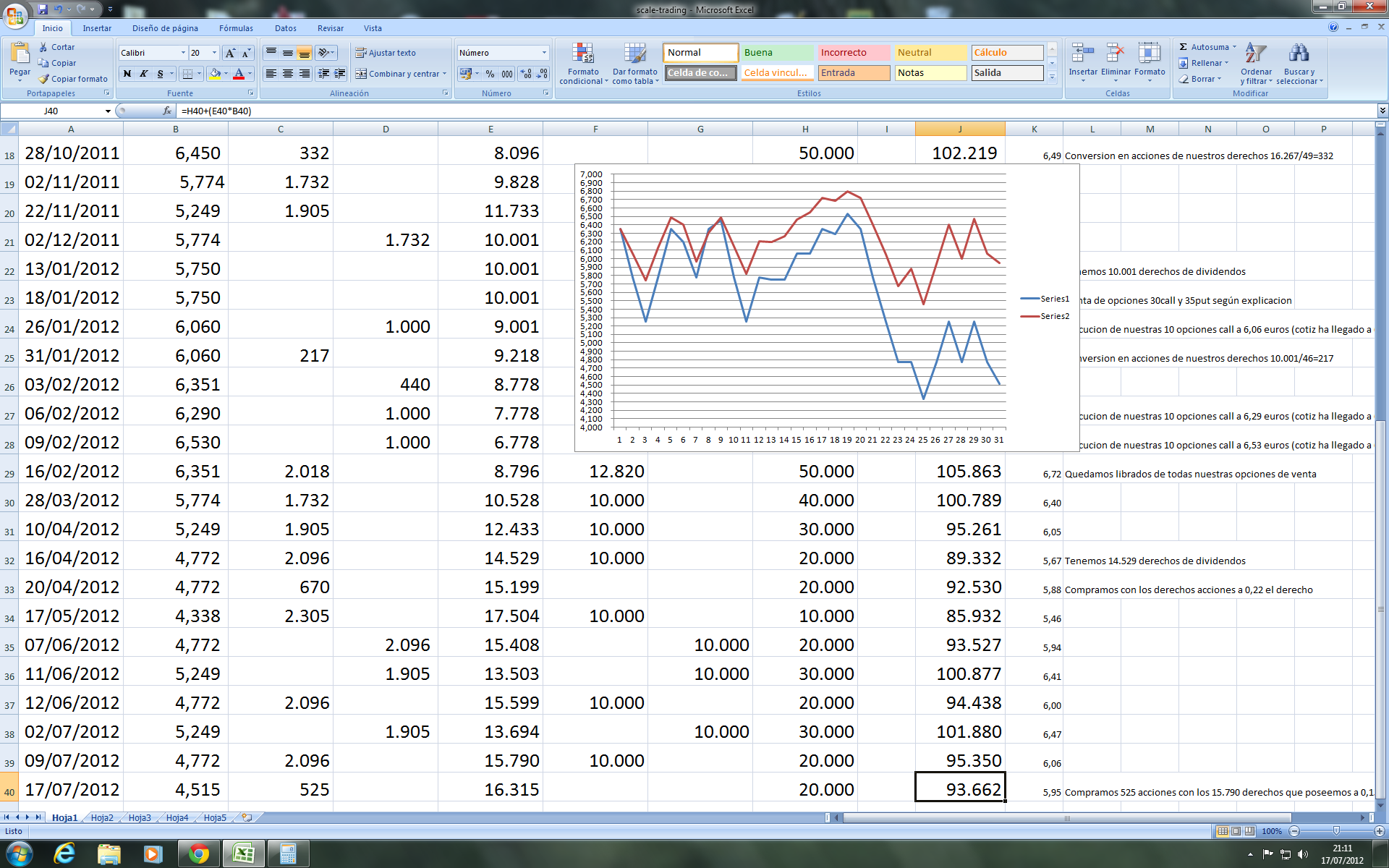Click the fill color bucket icon
1389x868 pixels.
coord(215,74)
